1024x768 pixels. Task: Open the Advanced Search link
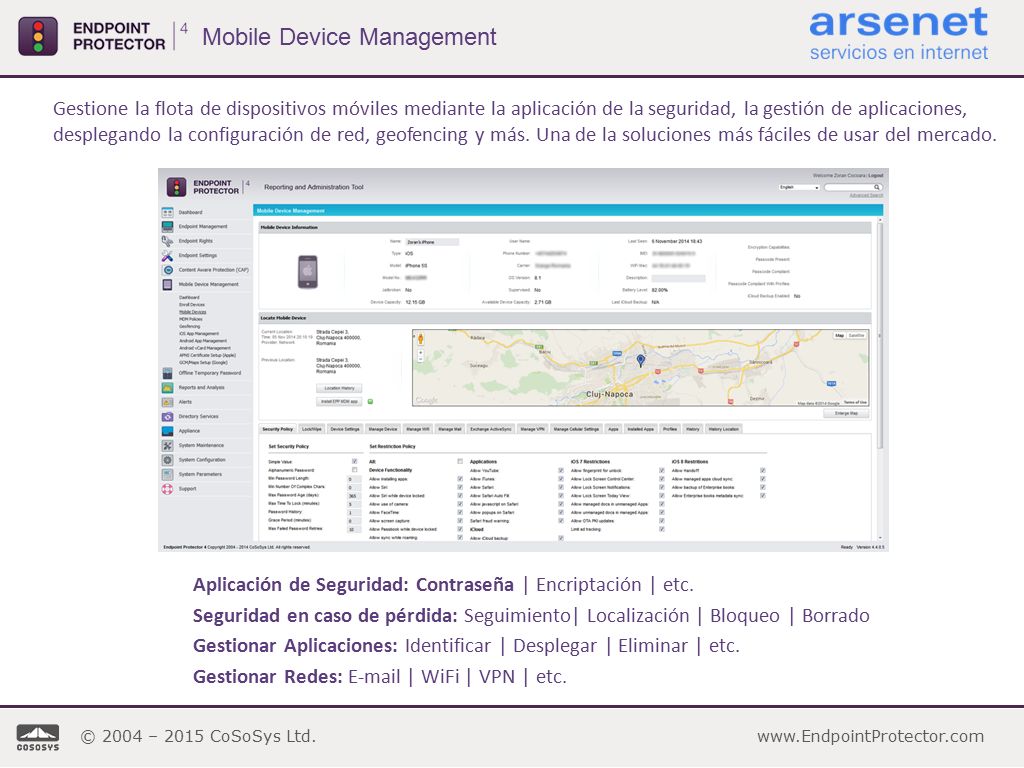tap(866, 195)
